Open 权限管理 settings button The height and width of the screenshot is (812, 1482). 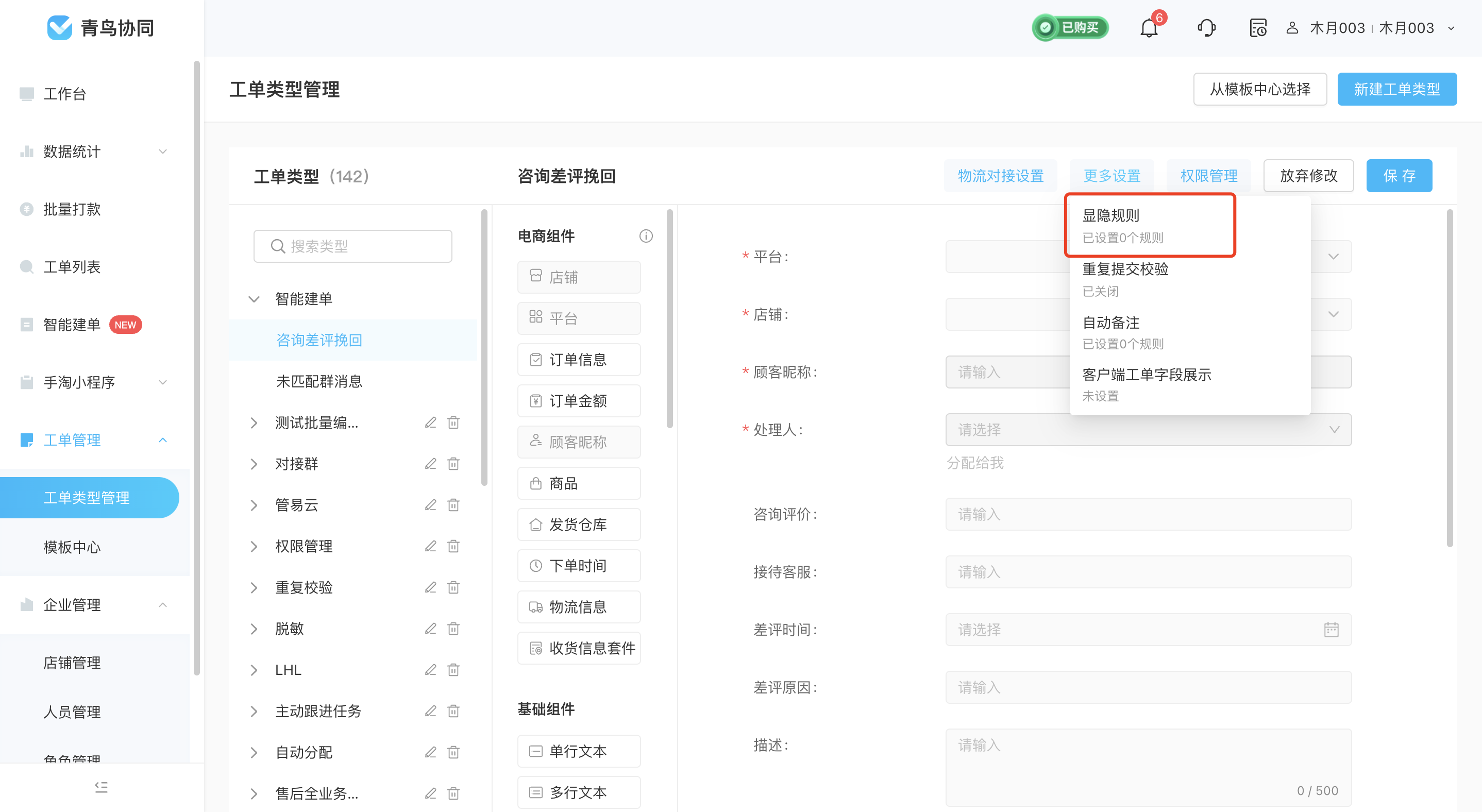(1209, 175)
